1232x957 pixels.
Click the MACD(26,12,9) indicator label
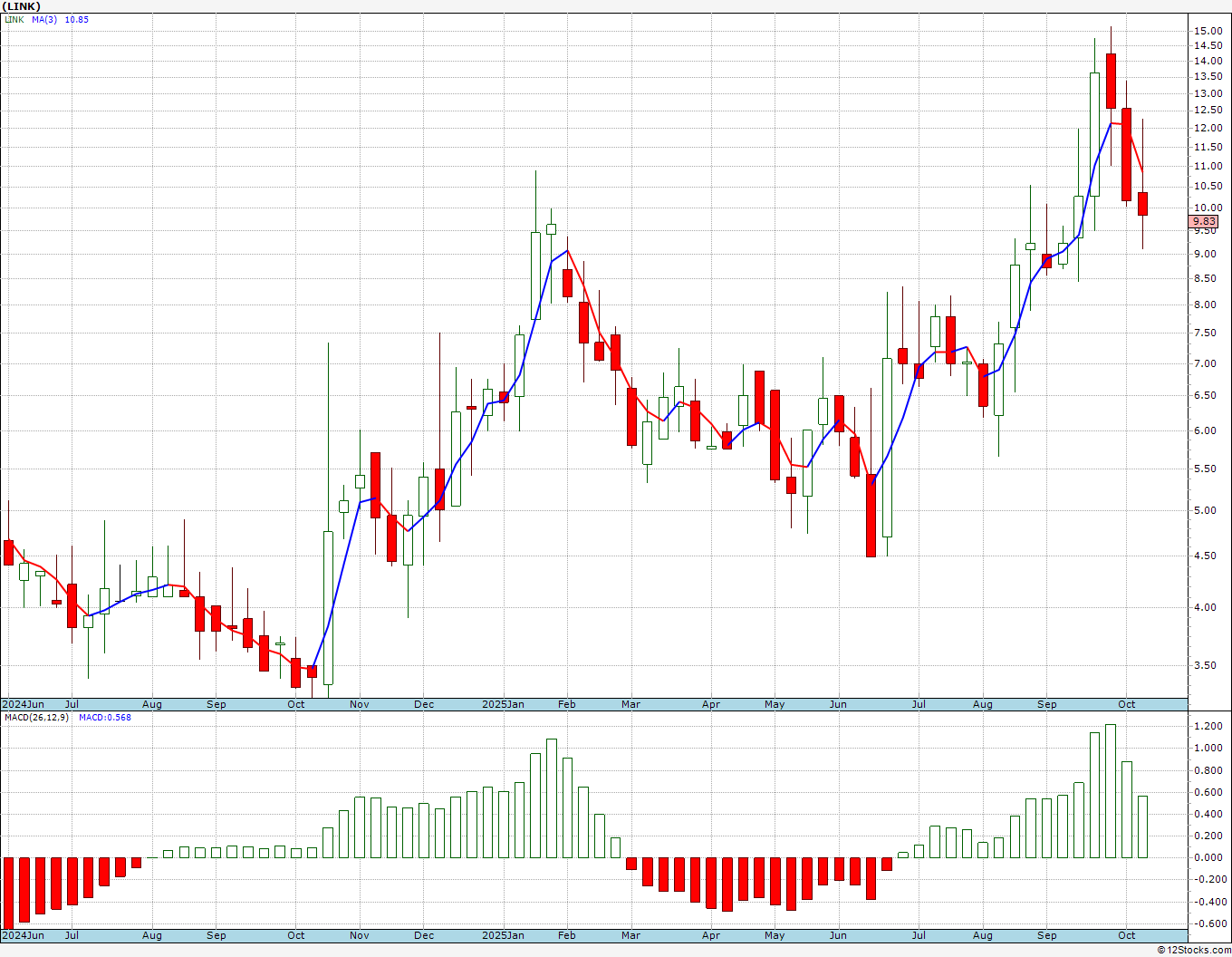click(38, 718)
